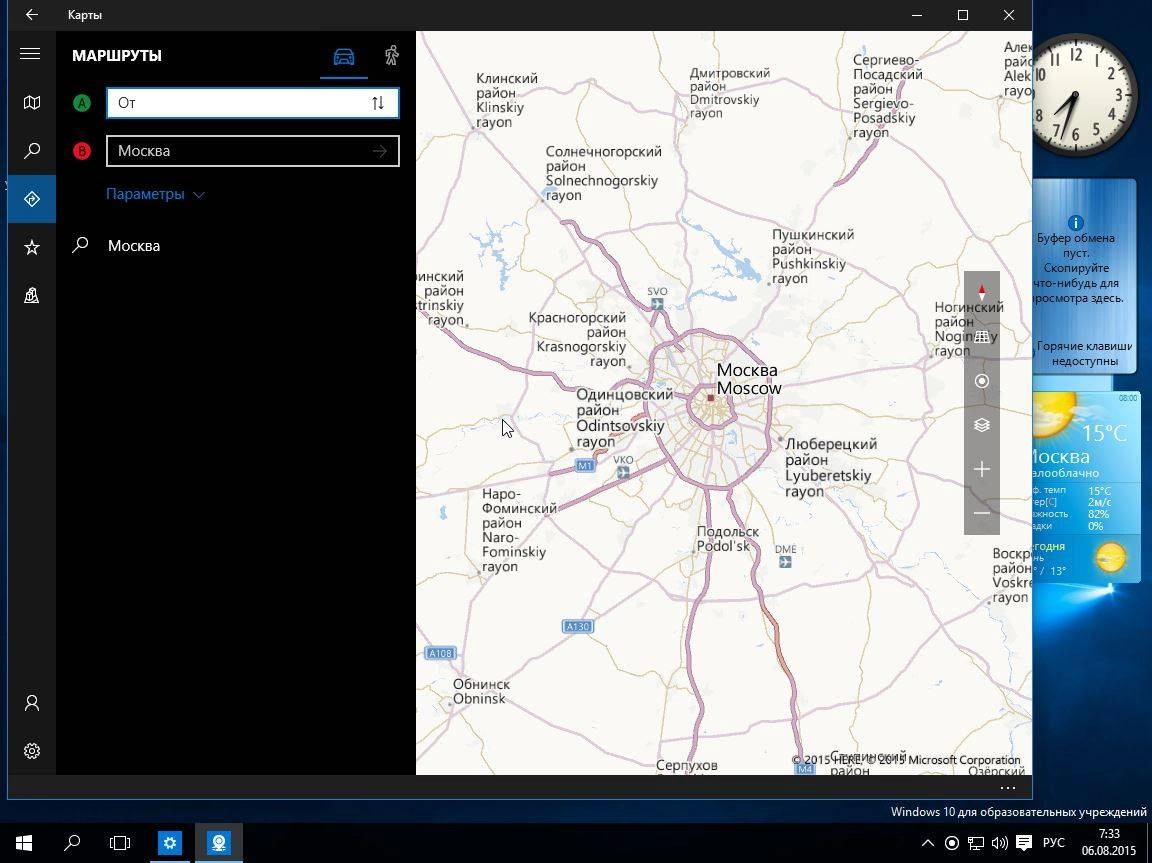
Task: Open Maps settings gear in sidebar
Action: click(x=32, y=751)
